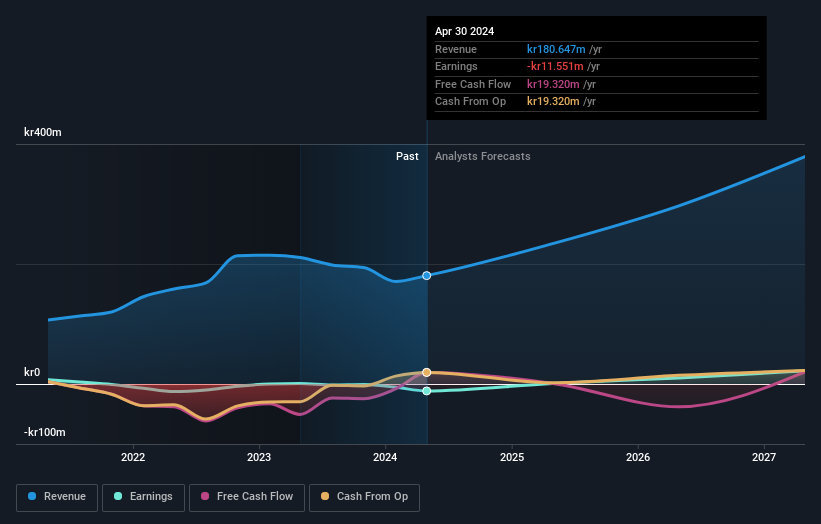Screen dimensions: 821x524
Task: Select the revenue data point at Apr 2024
Action: click(x=427, y=275)
